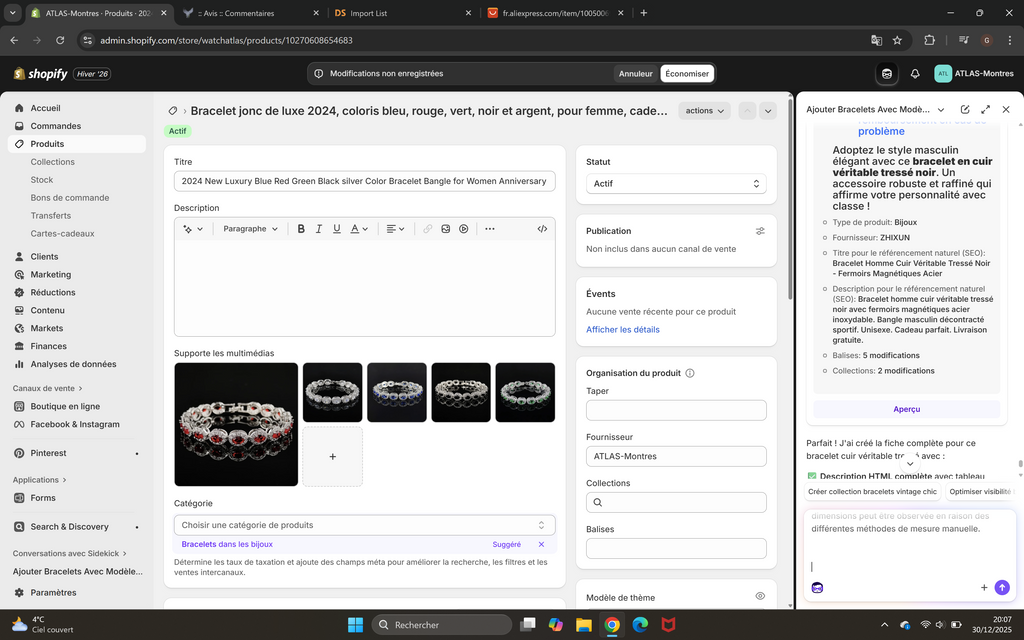Save changes with the Économiser button
Image resolution: width=1024 pixels, height=640 pixels.
687,74
